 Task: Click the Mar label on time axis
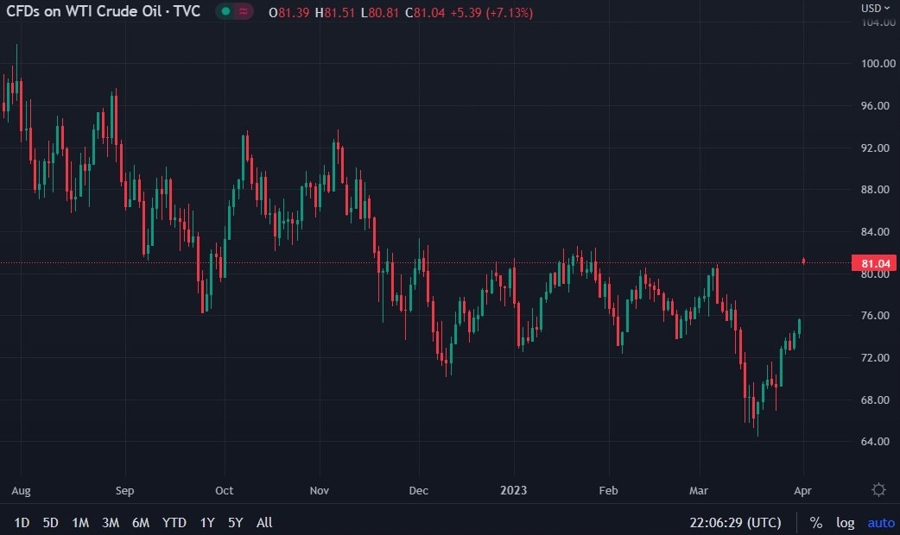tap(699, 491)
